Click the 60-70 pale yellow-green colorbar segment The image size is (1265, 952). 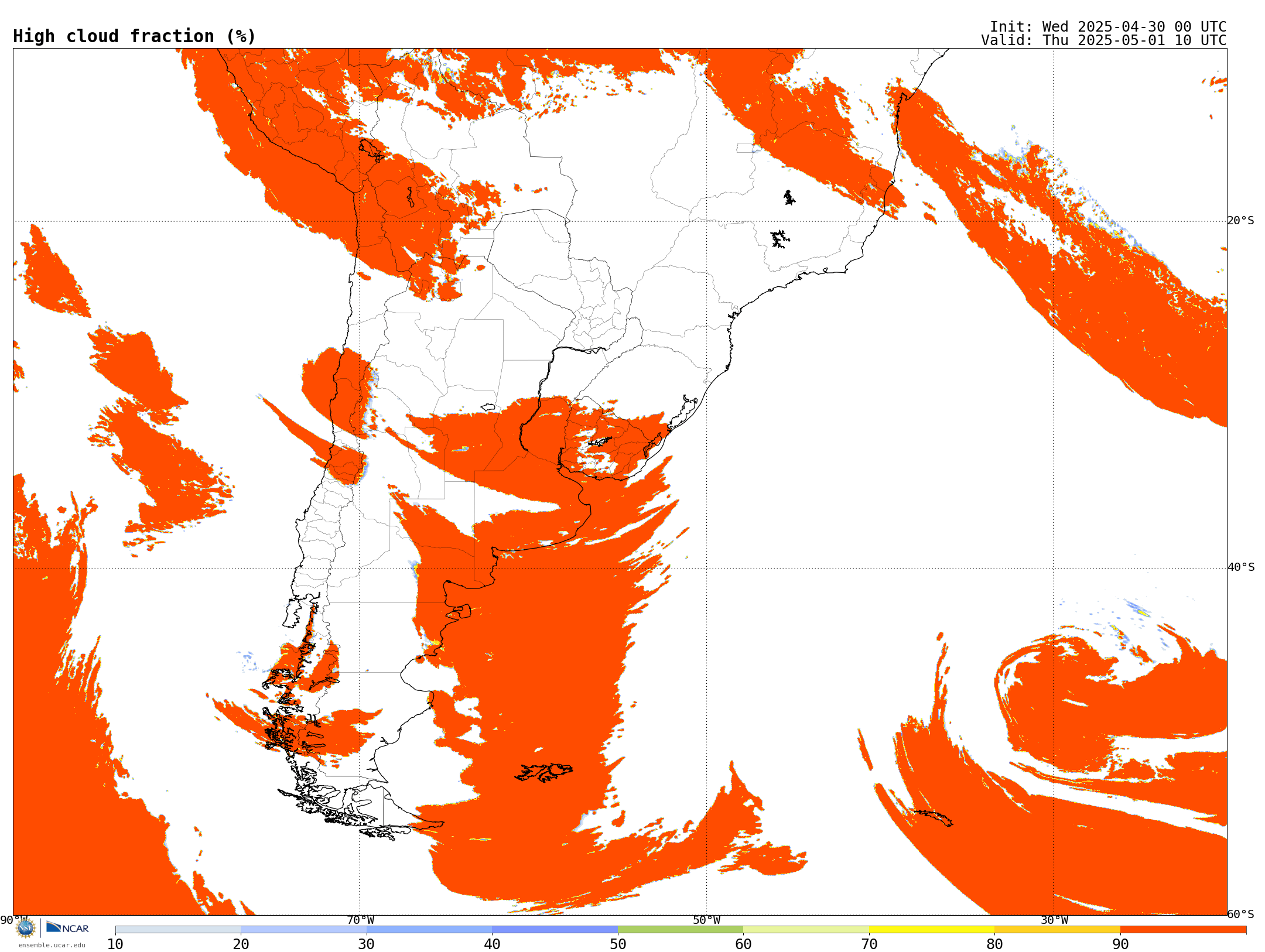(806, 930)
